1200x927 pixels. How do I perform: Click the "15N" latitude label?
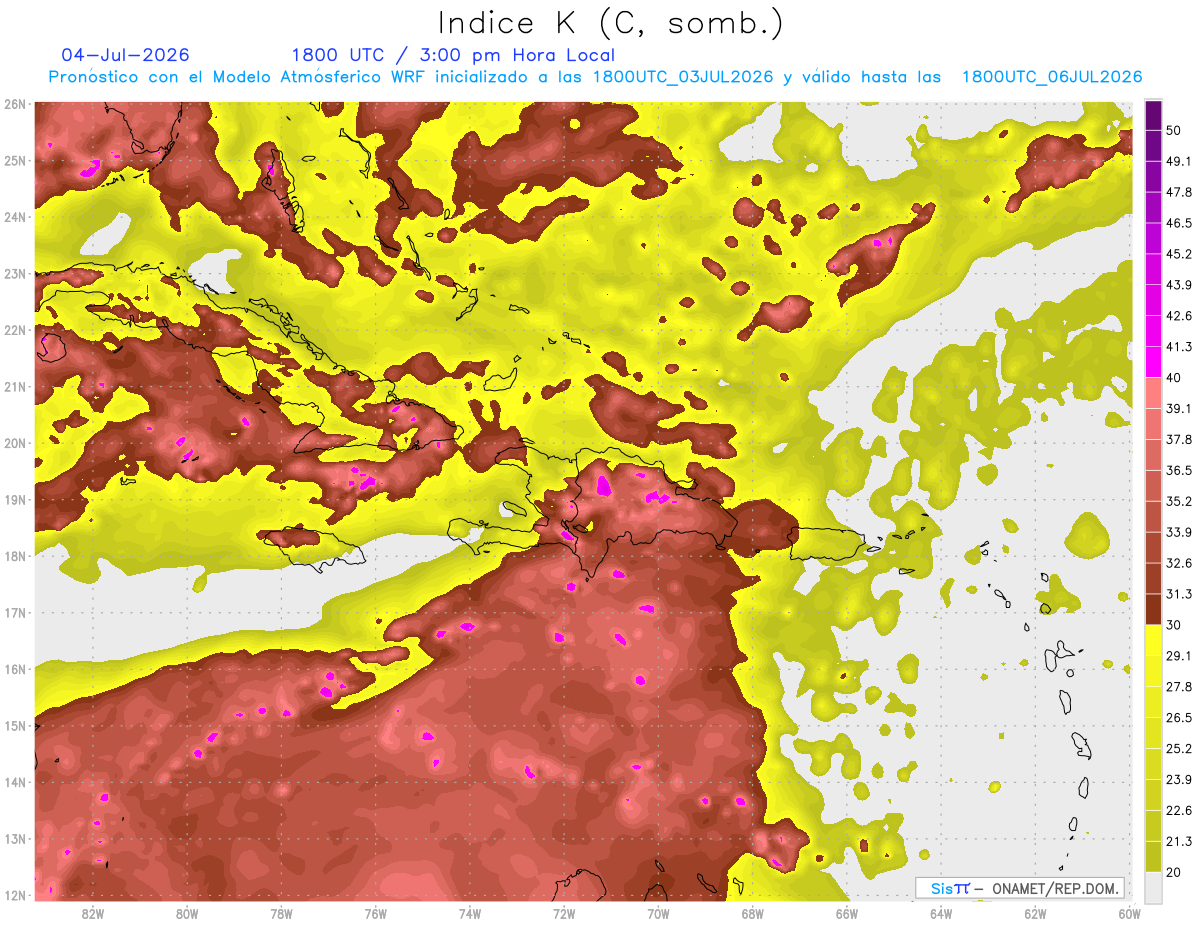[14, 725]
